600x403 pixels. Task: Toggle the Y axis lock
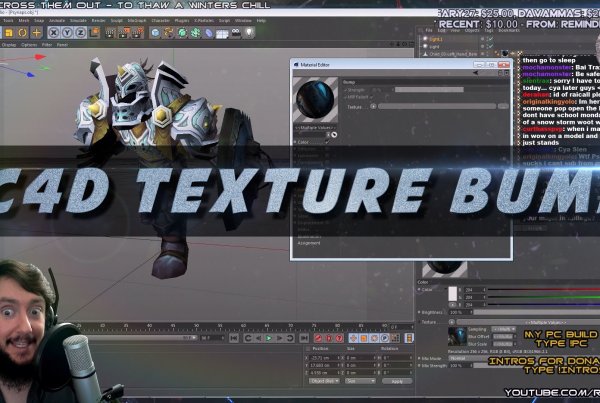[x=67, y=33]
